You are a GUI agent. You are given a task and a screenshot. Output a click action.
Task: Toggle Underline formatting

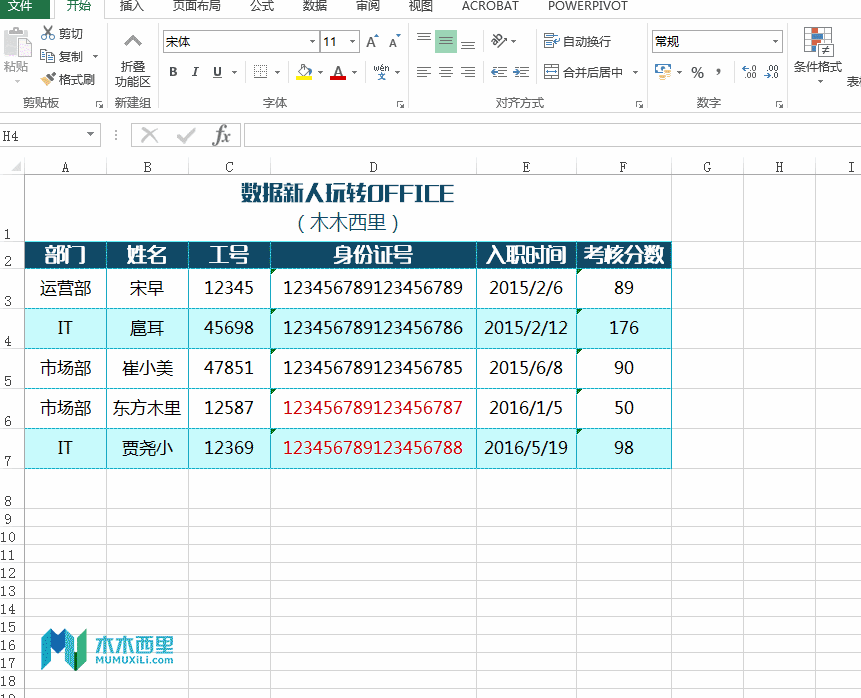point(217,72)
